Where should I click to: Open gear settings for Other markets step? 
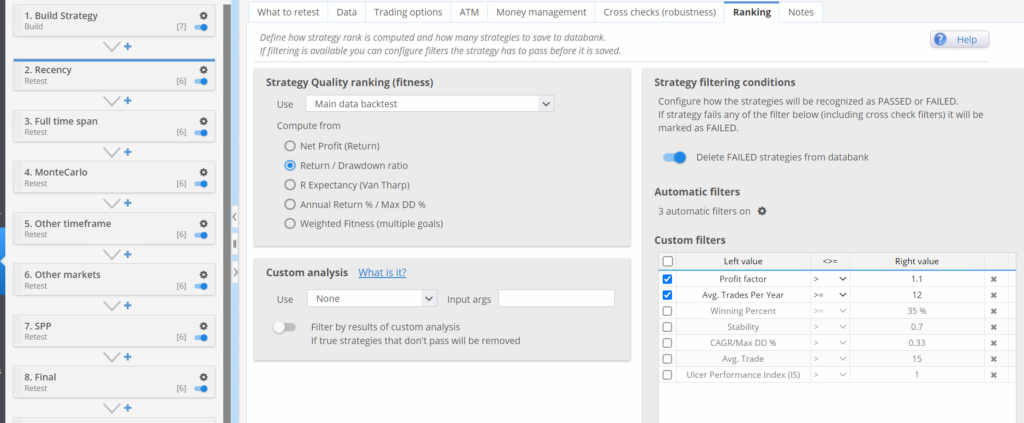click(204, 274)
